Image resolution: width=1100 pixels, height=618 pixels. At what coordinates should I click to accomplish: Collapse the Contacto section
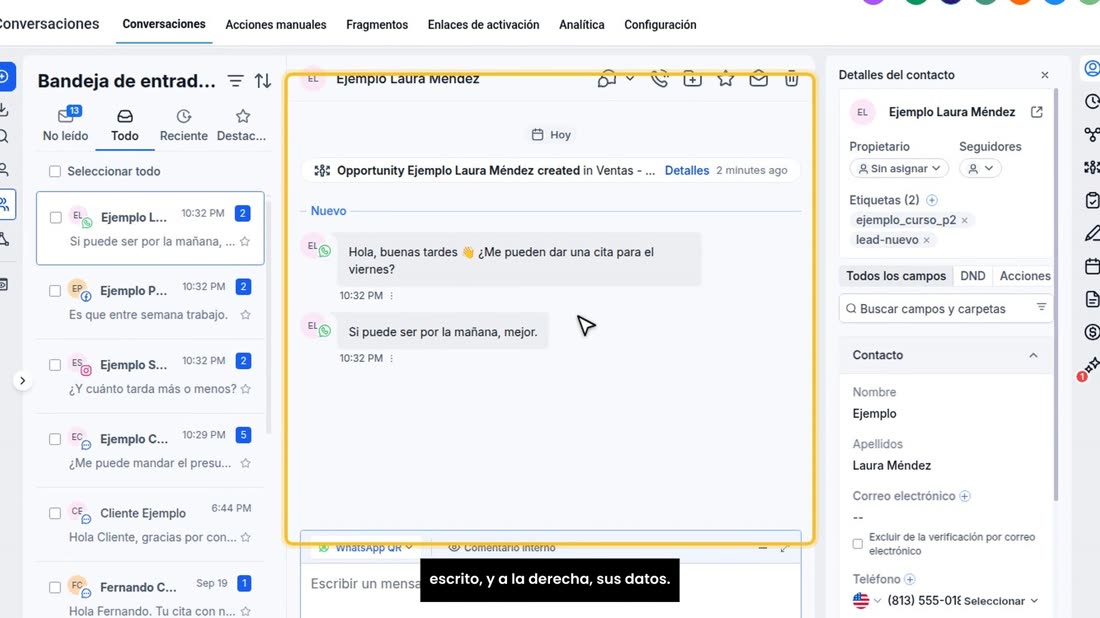pos(1033,356)
